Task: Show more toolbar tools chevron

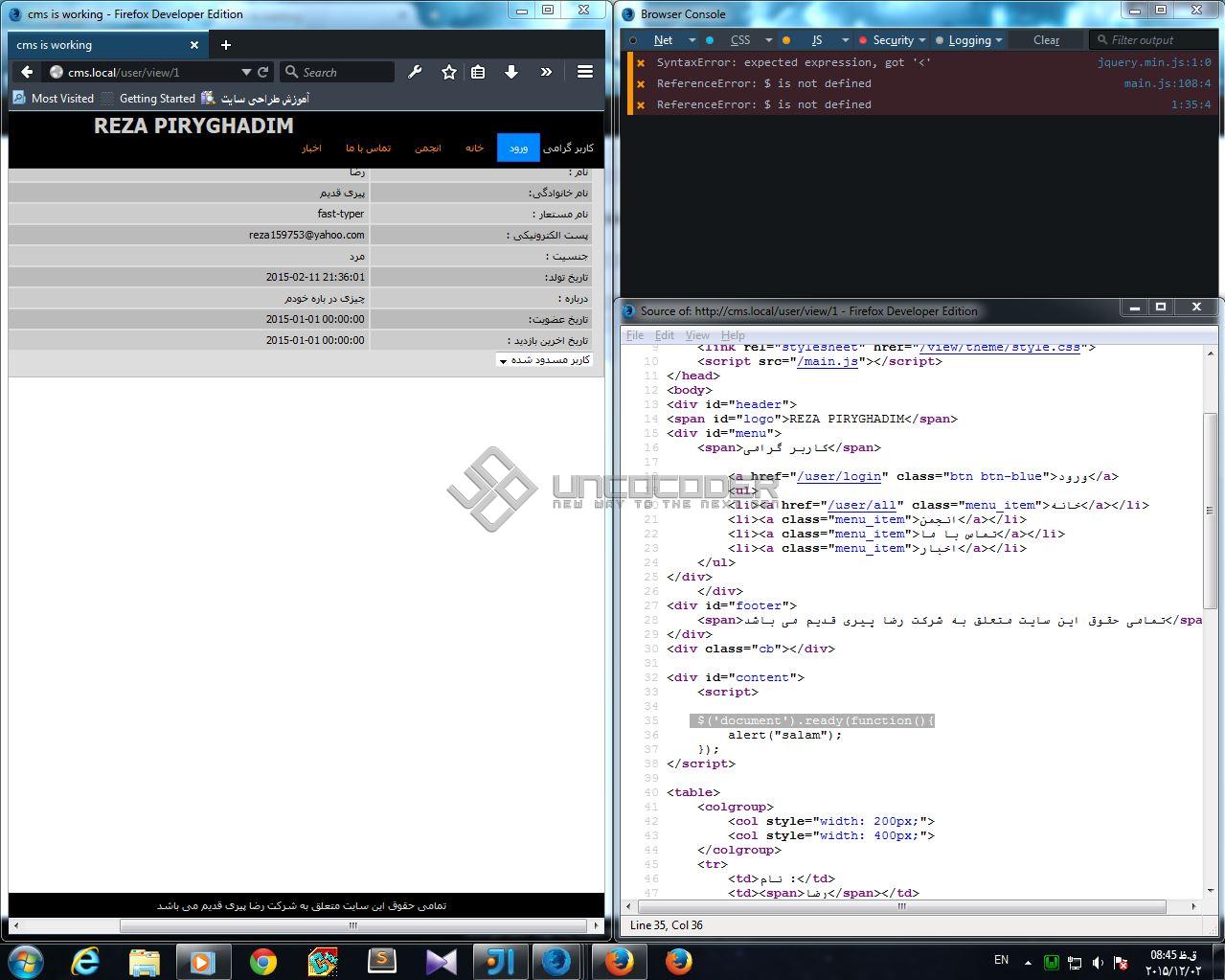Action: pyautogui.click(x=546, y=72)
